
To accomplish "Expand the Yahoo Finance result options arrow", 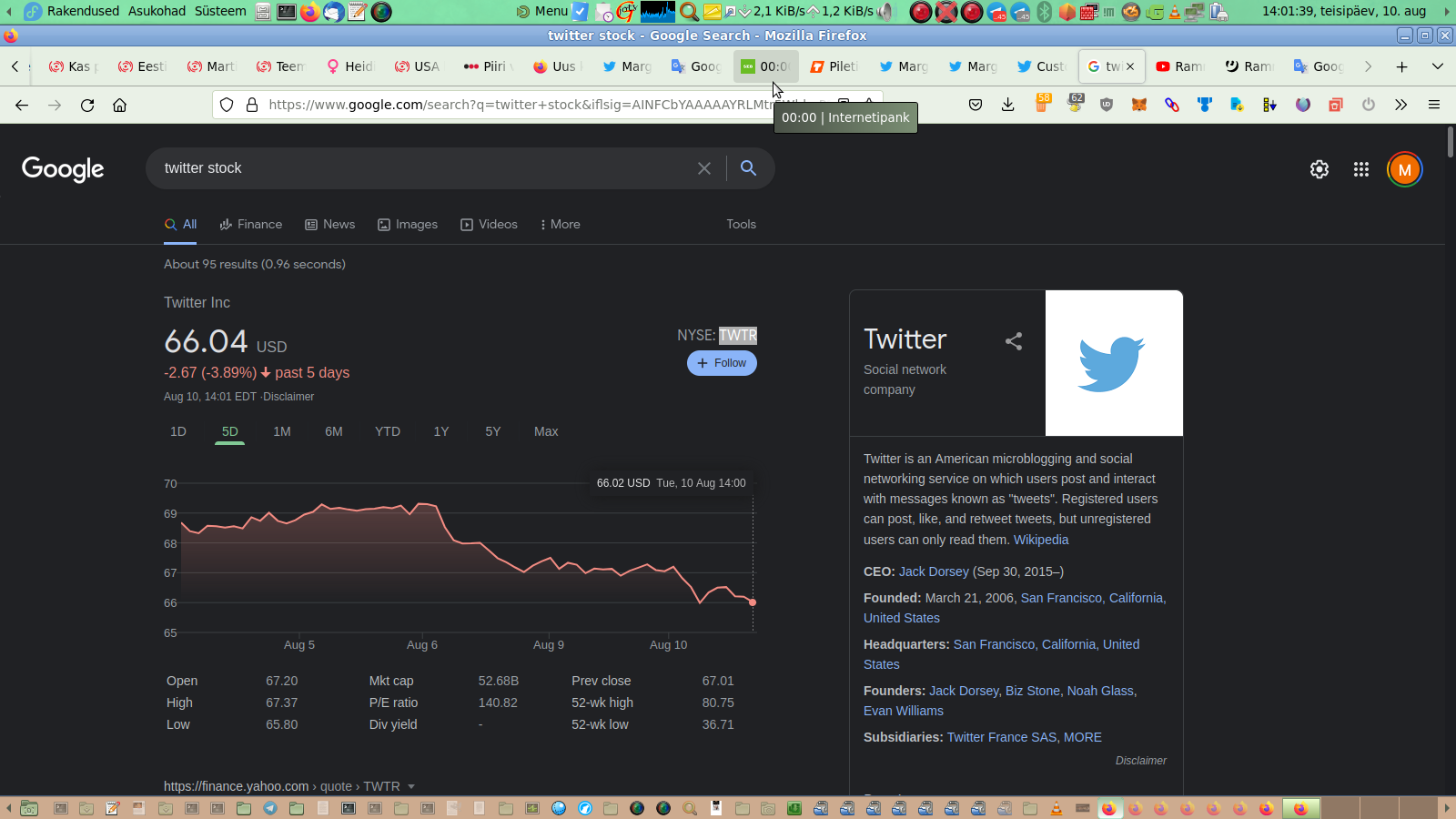I will (411, 786).
